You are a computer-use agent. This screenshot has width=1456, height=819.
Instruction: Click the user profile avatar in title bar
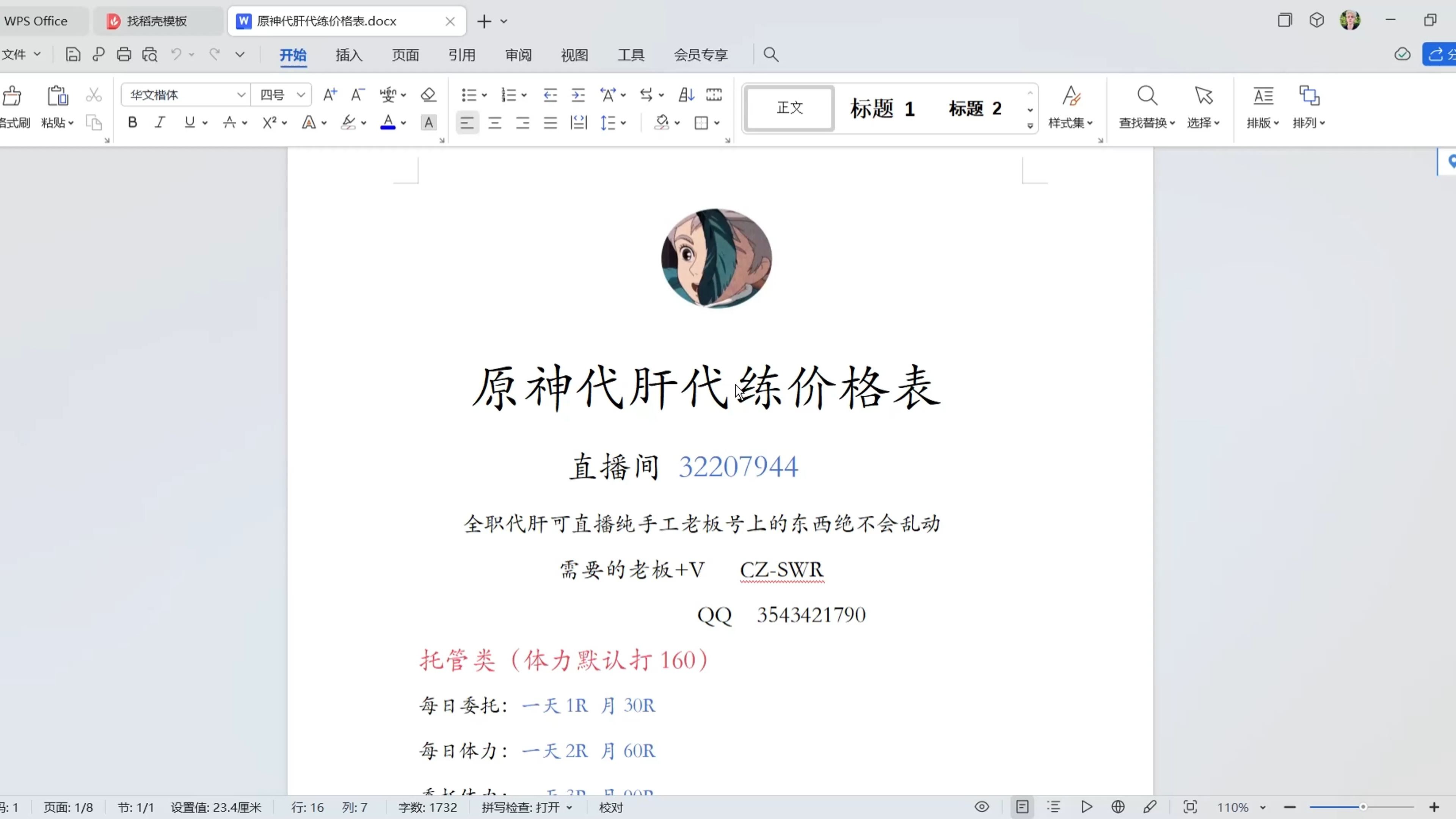pyautogui.click(x=1350, y=20)
